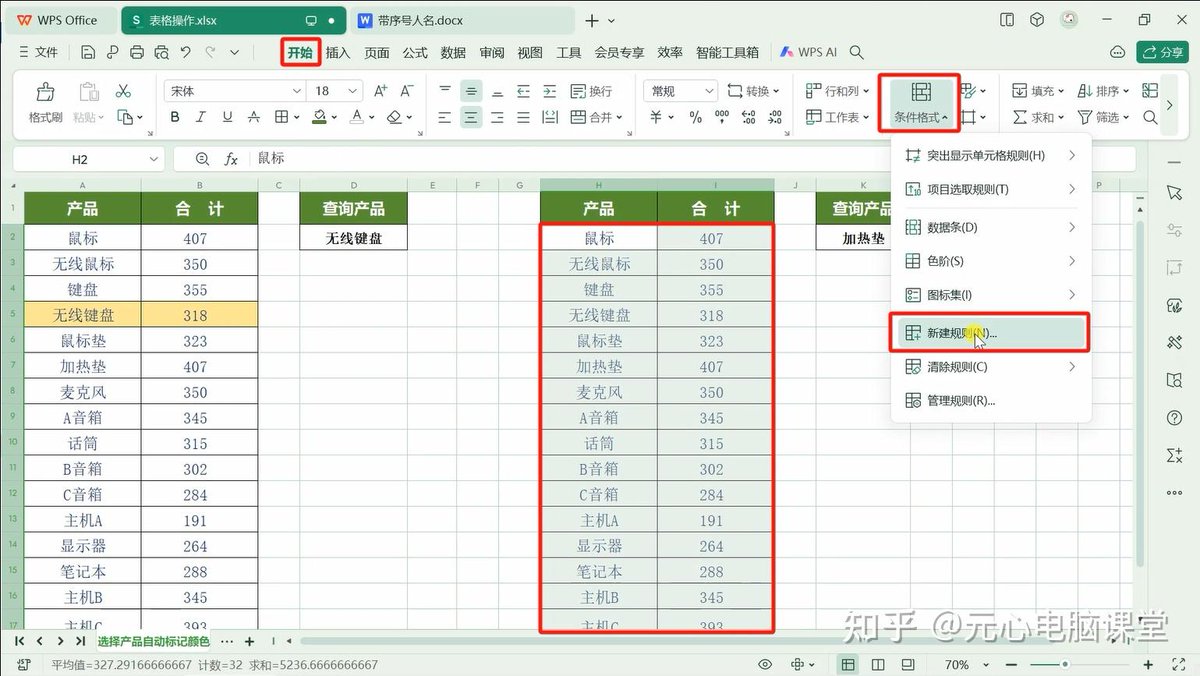The height and width of the screenshot is (676, 1200).
Task: Switch to page layout view icon in status bar
Action: click(x=879, y=665)
